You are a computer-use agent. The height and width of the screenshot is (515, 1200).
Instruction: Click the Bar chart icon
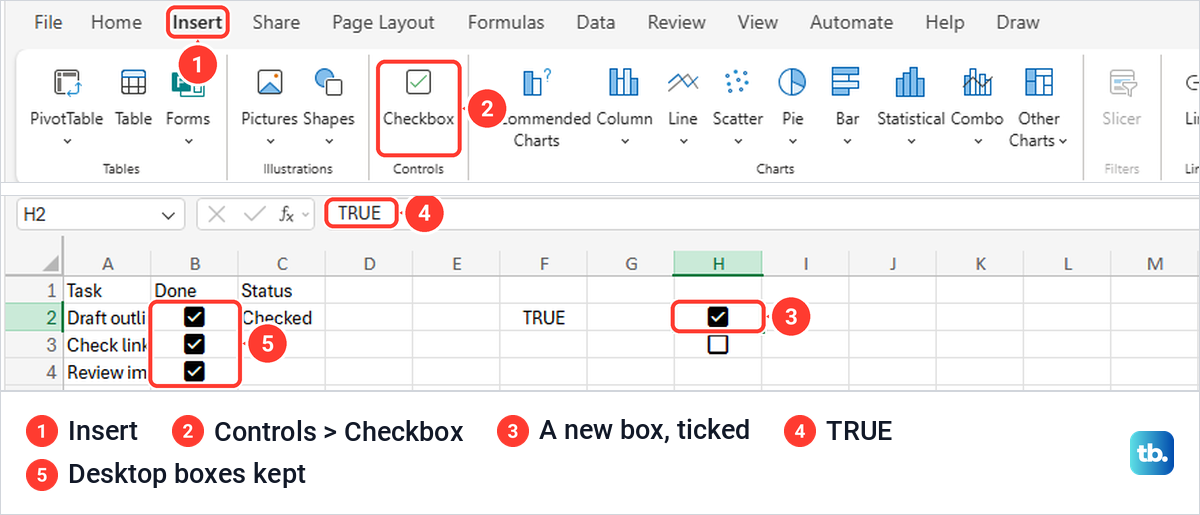[847, 82]
